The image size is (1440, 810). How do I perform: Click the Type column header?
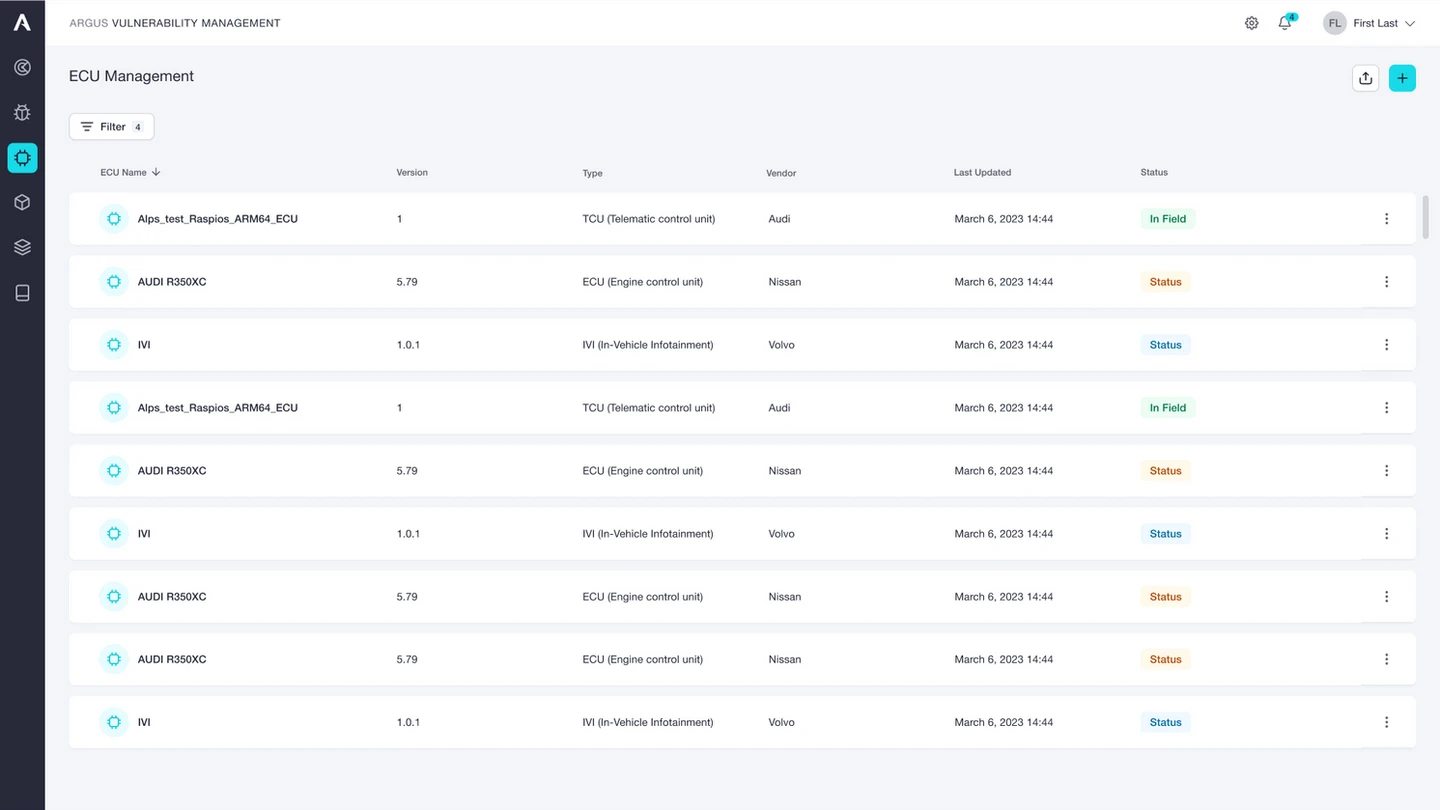tap(592, 173)
